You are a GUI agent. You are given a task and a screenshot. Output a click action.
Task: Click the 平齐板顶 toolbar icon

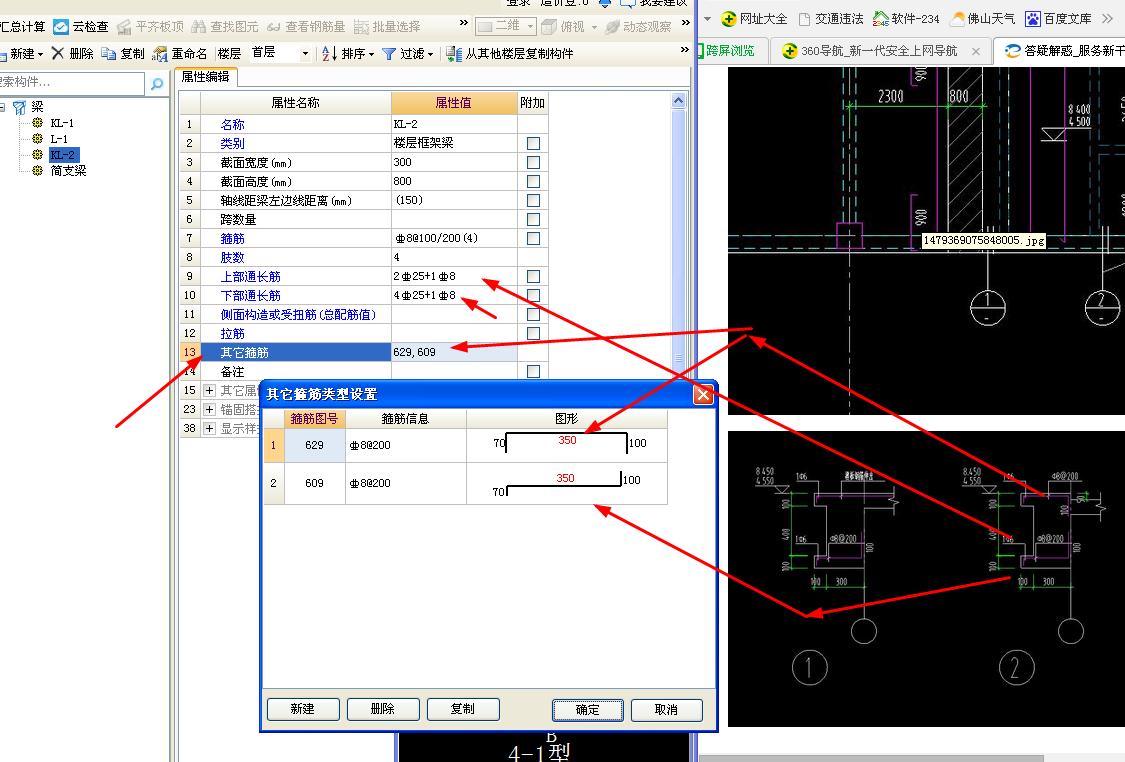coord(124,27)
